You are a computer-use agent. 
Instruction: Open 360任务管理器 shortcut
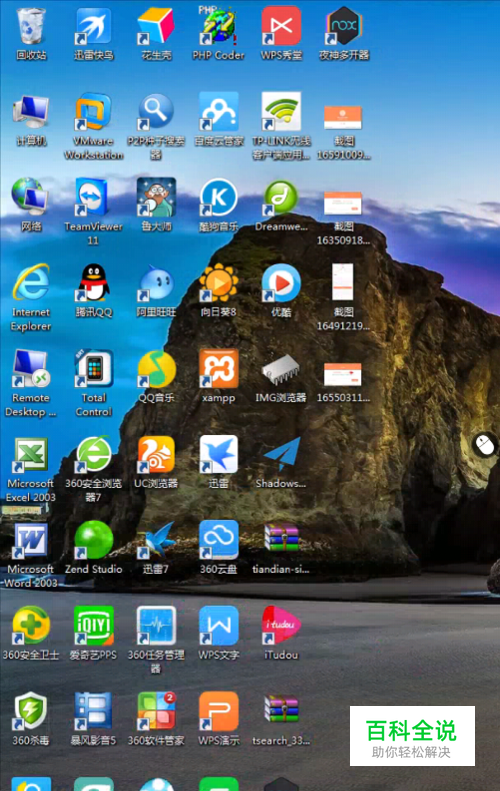156,626
